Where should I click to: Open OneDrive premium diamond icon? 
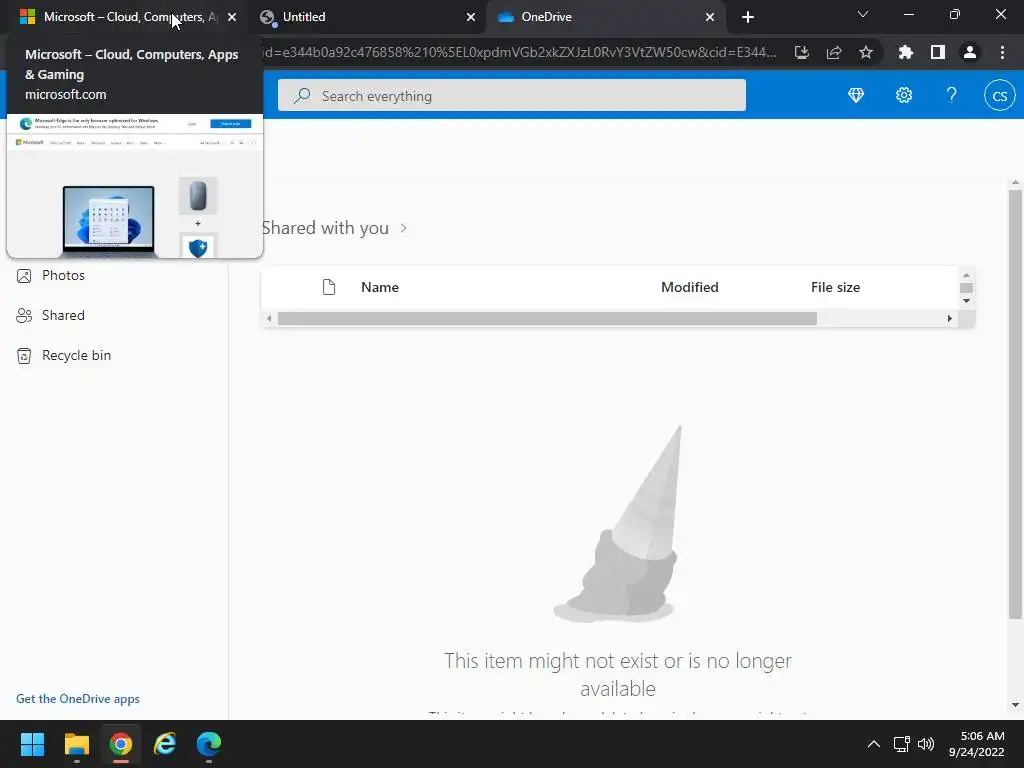click(856, 95)
